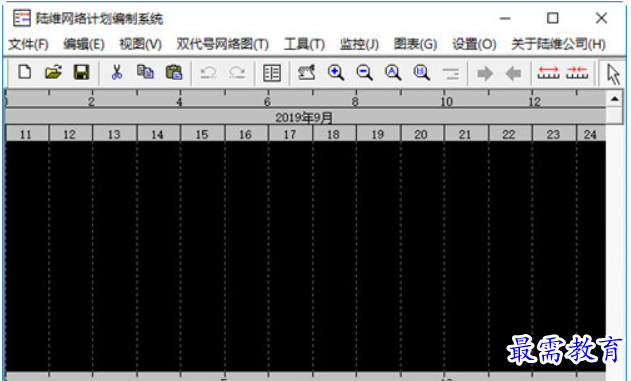Select day 21 column header
Image resolution: width=631 pixels, height=381 pixels.
tap(465, 134)
